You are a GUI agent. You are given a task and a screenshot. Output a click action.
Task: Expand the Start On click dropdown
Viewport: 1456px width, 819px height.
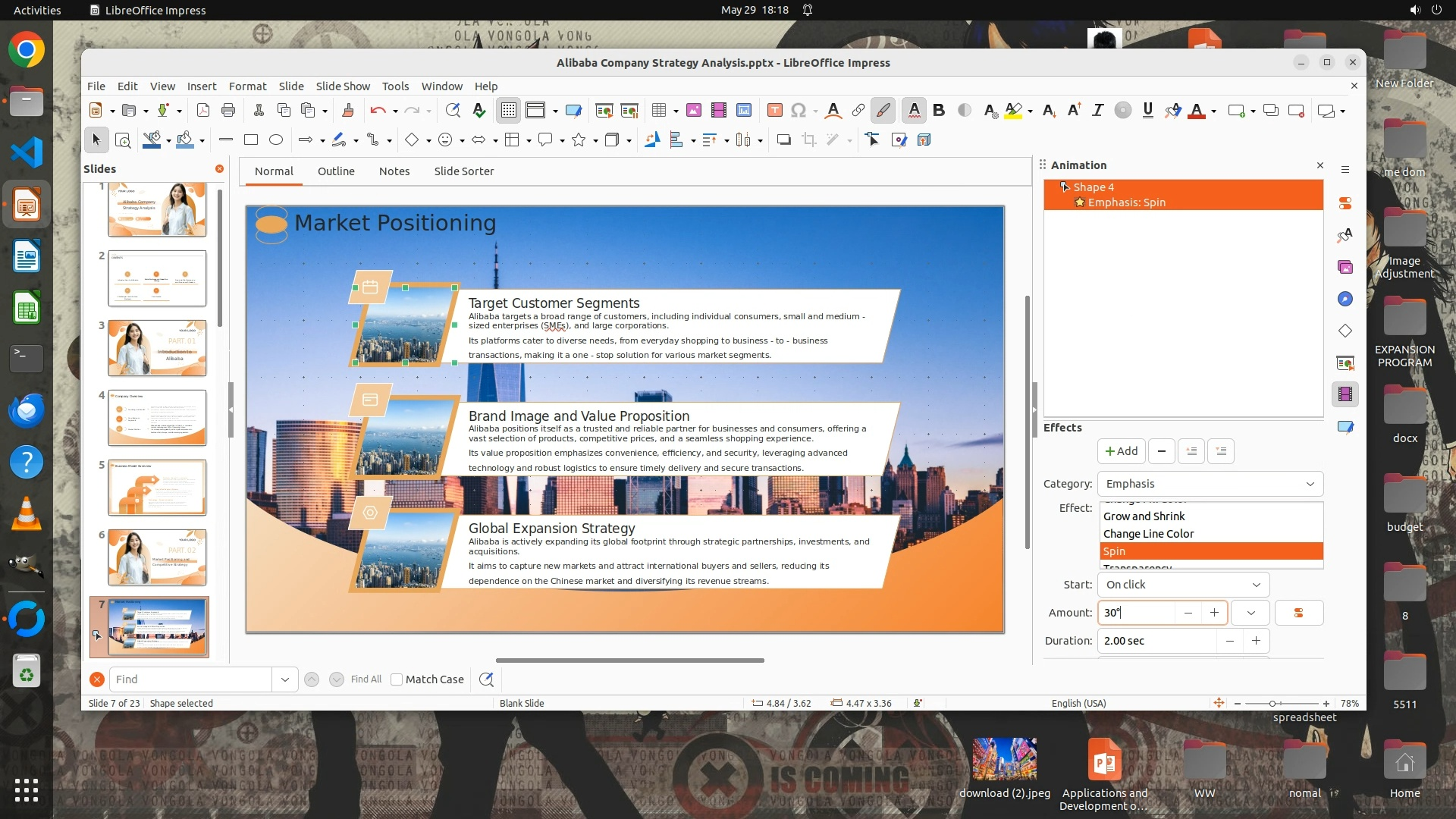coord(1182,585)
